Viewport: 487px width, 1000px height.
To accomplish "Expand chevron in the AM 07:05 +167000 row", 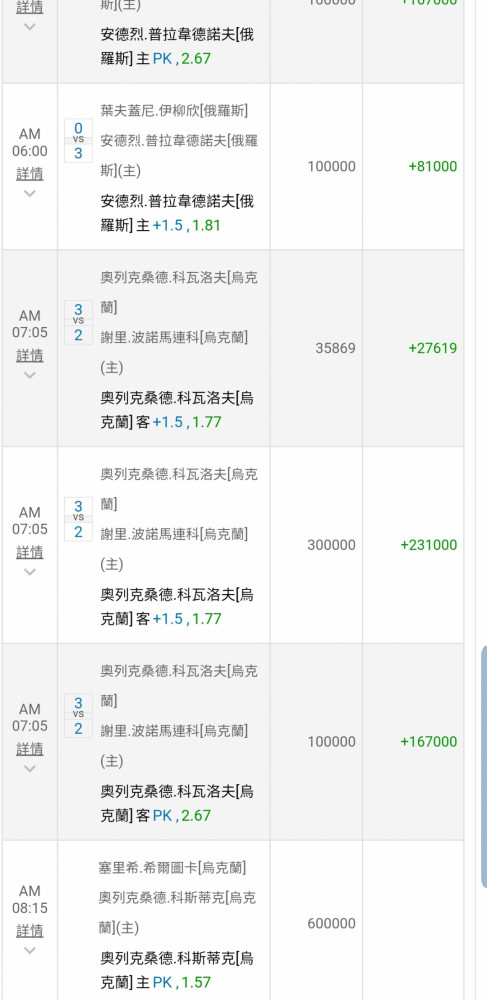I will [29, 768].
